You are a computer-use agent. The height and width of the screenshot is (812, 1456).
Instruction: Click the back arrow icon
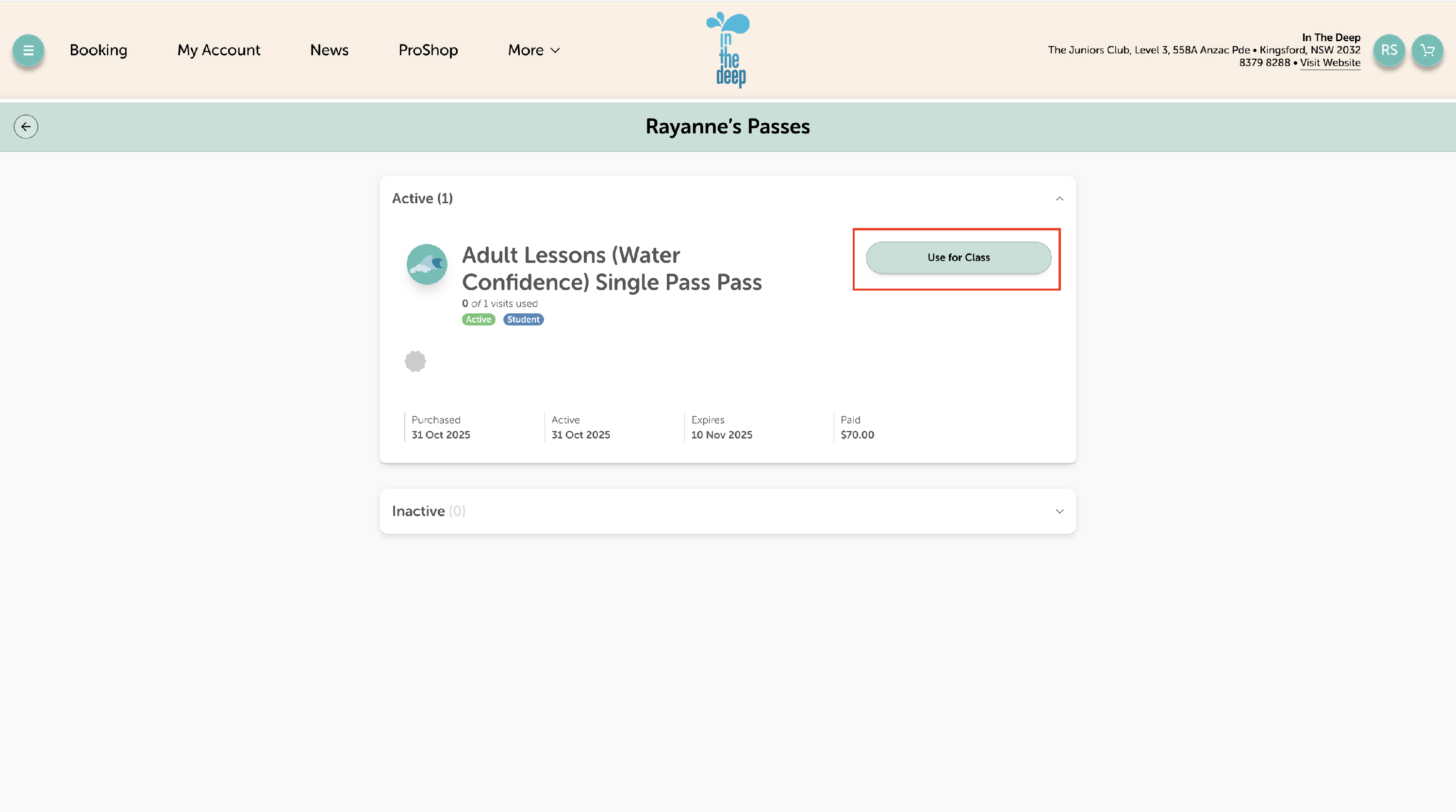pos(26,127)
